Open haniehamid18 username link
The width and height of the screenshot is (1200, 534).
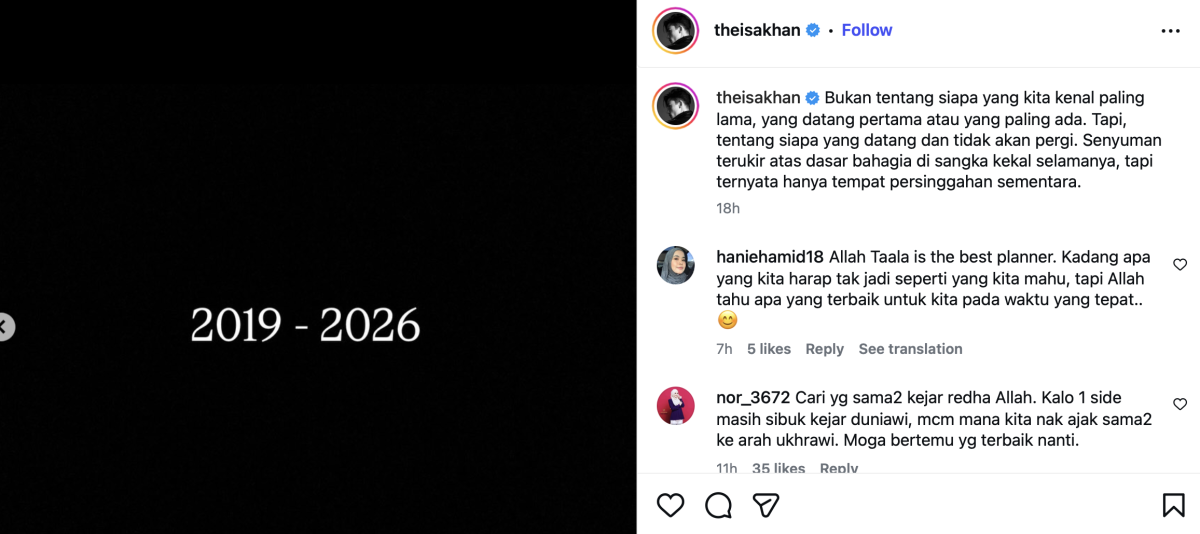click(770, 257)
